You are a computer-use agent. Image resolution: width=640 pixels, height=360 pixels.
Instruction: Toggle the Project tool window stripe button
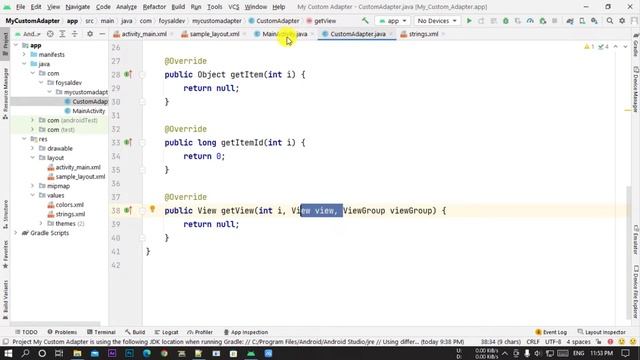[x=5, y=44]
